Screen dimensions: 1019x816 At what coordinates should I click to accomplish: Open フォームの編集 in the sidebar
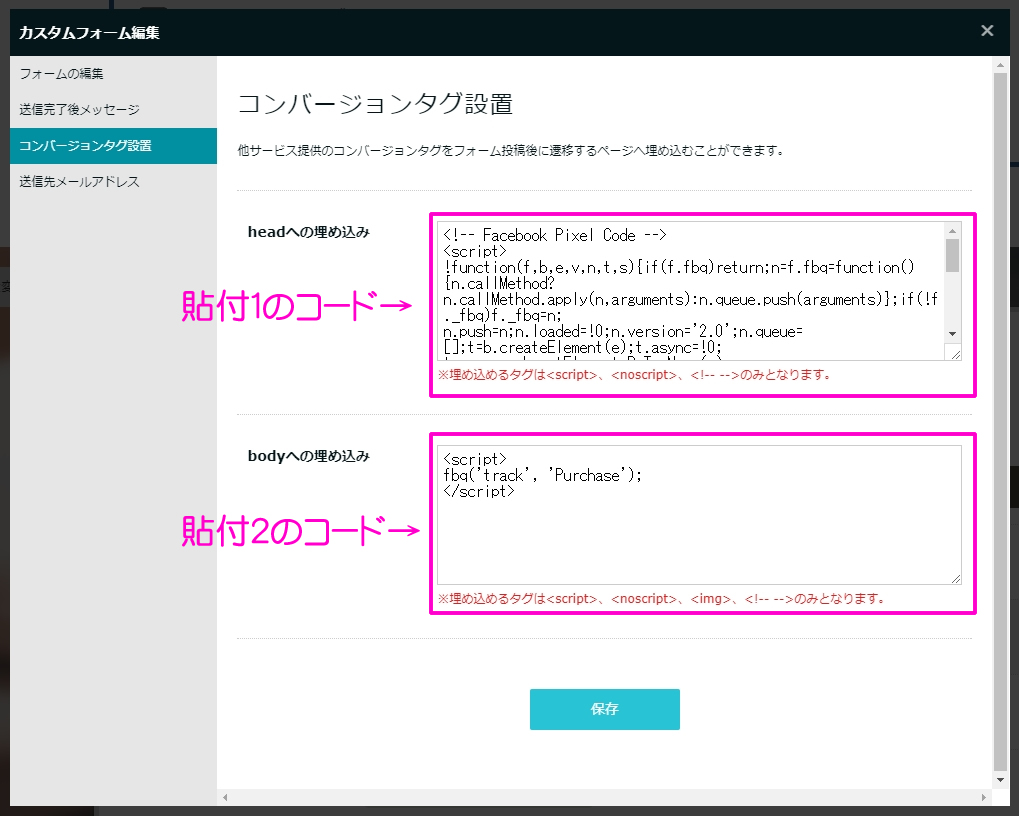61,74
